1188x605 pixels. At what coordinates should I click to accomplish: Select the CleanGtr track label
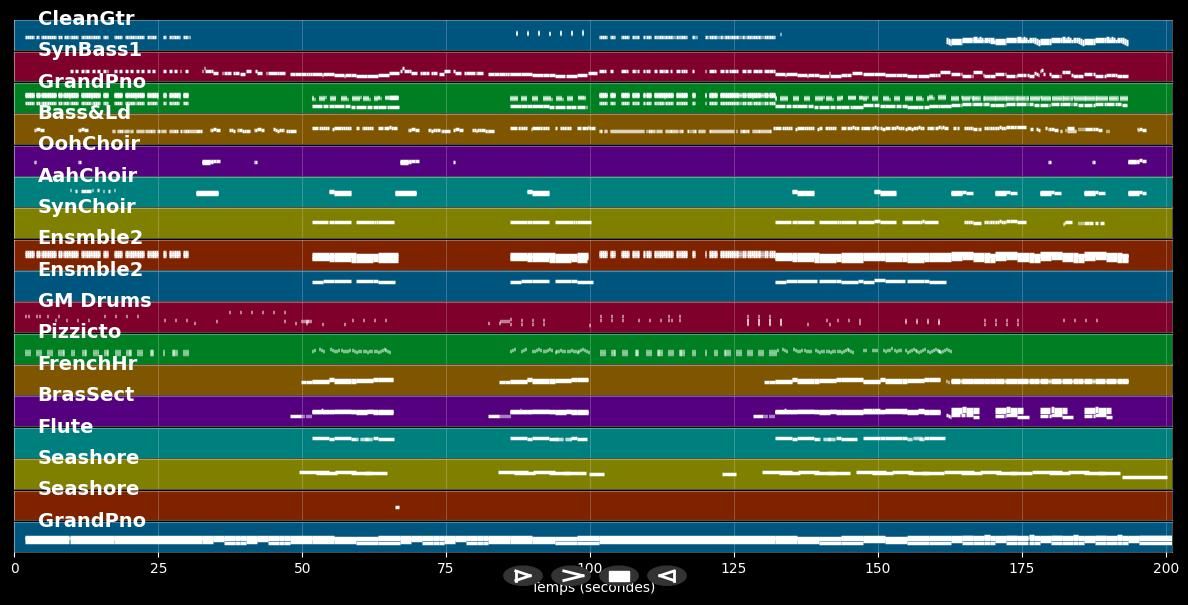[x=86, y=19]
